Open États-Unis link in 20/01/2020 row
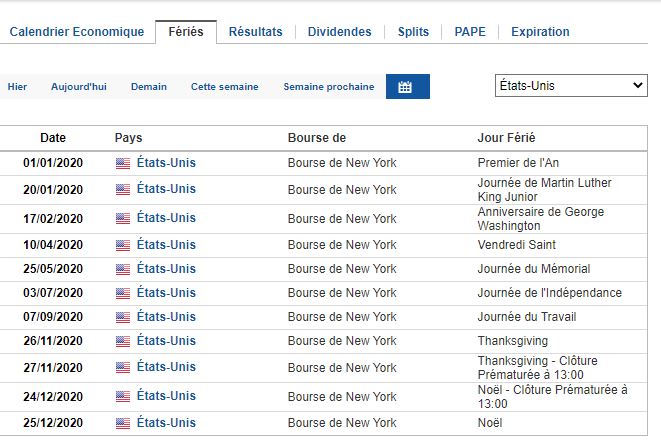The width and height of the screenshot is (661, 442). [x=166, y=189]
